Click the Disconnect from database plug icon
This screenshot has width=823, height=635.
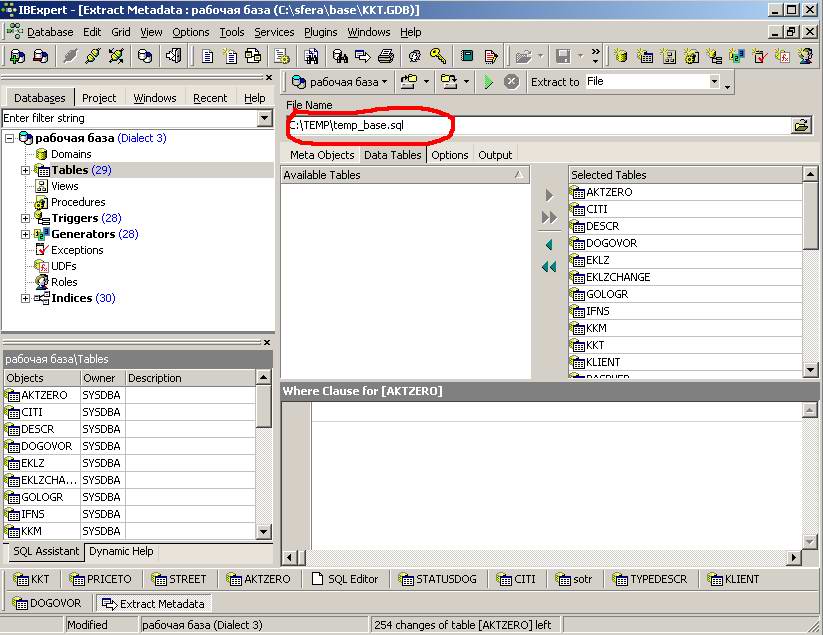coord(93,56)
